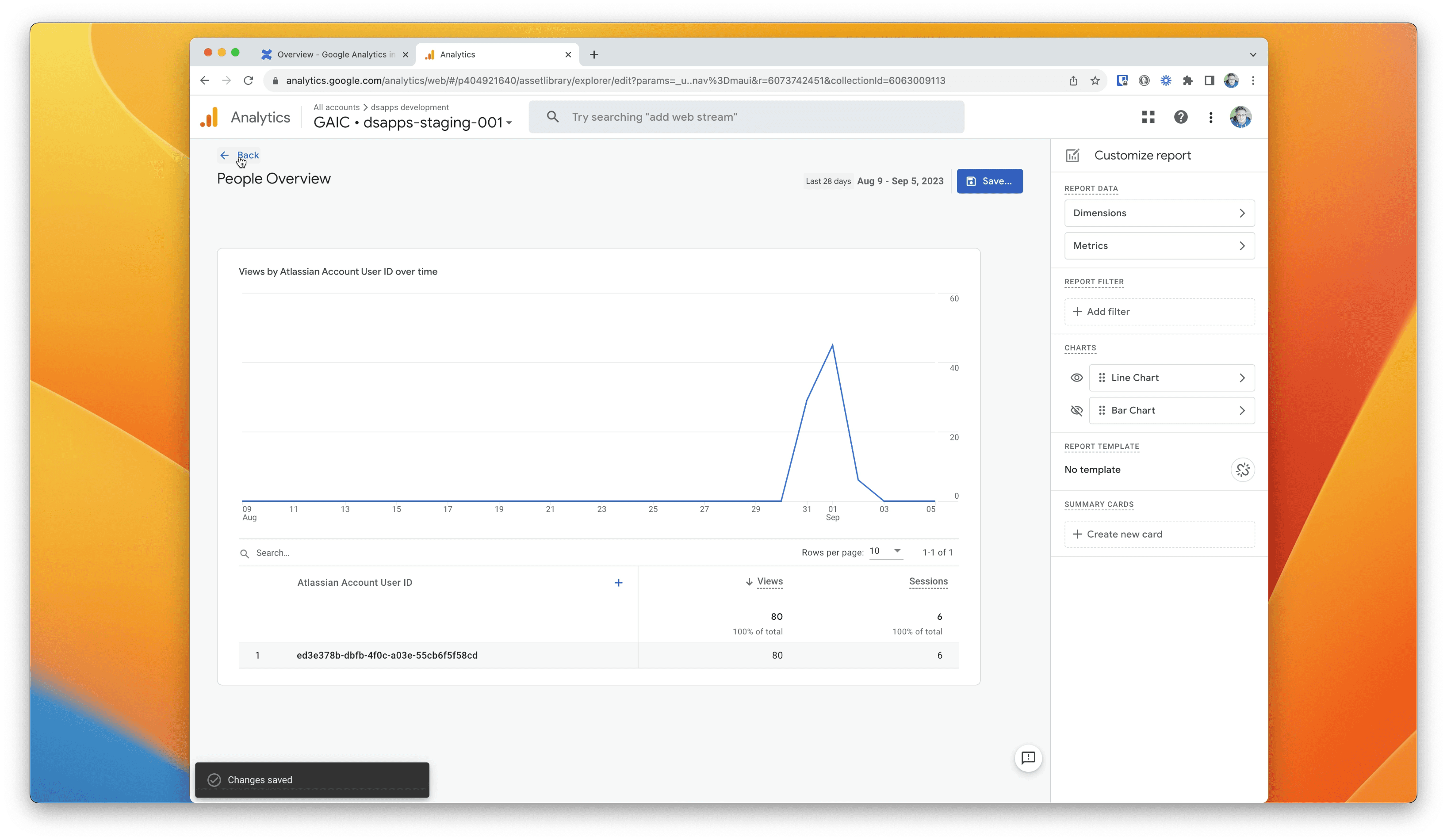
Task: Click the No template label
Action: [x=1091, y=470]
